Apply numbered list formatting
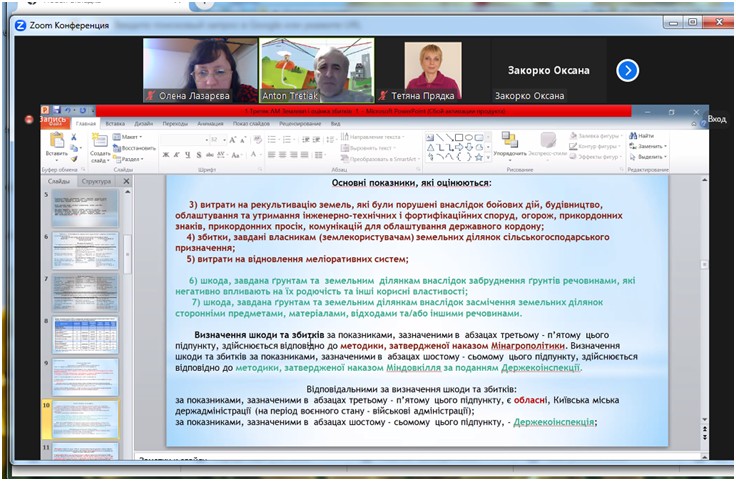736x481 pixels. pyautogui.click(x=287, y=140)
